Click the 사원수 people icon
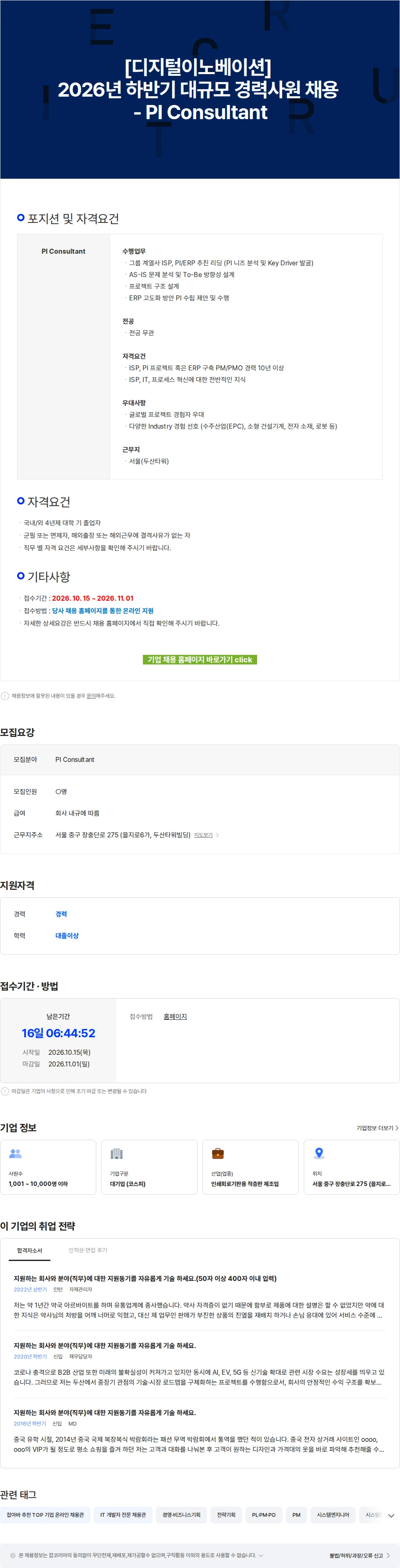The width and height of the screenshot is (400, 1568). (15, 1154)
